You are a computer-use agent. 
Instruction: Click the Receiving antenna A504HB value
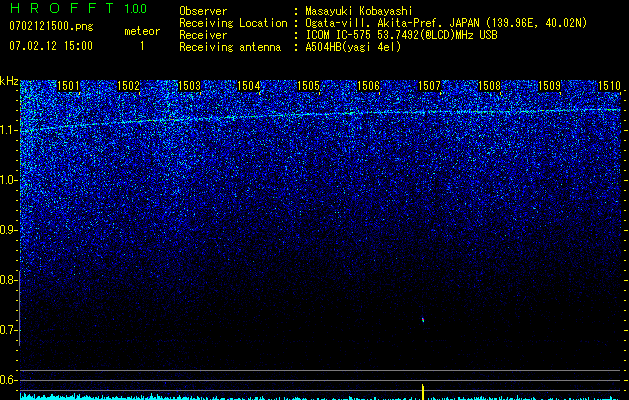353,47
